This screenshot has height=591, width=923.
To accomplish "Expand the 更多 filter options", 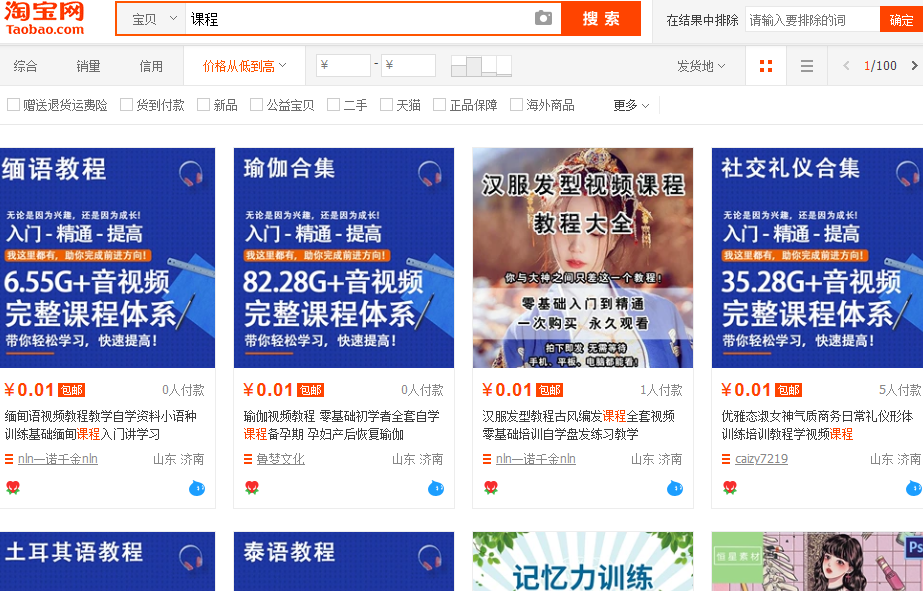I will tap(631, 105).
